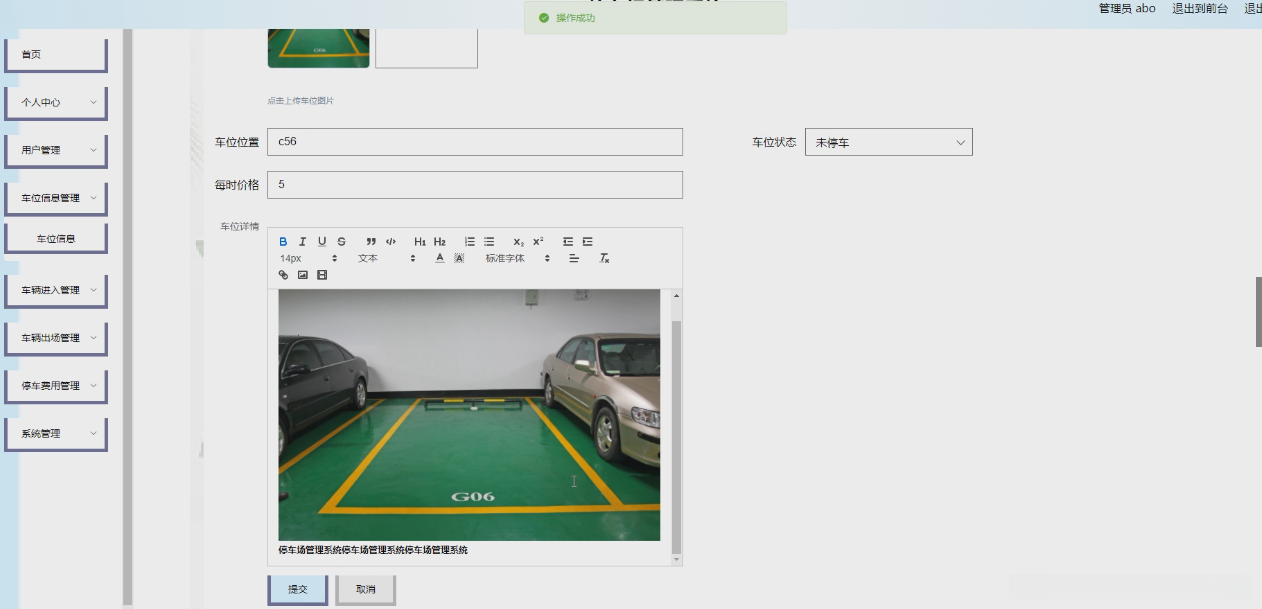Apply ordered numbered list

click(470, 242)
